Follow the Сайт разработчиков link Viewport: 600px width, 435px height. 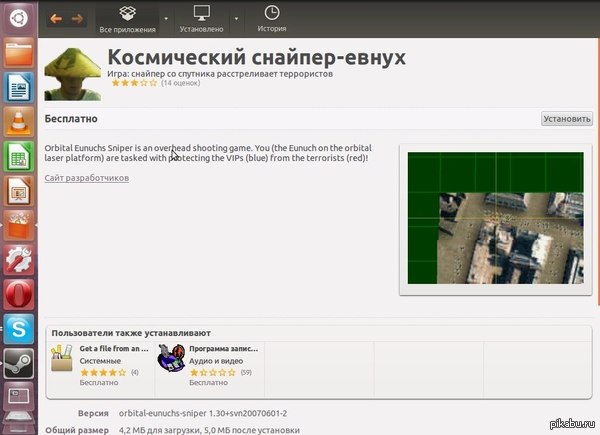(87, 178)
